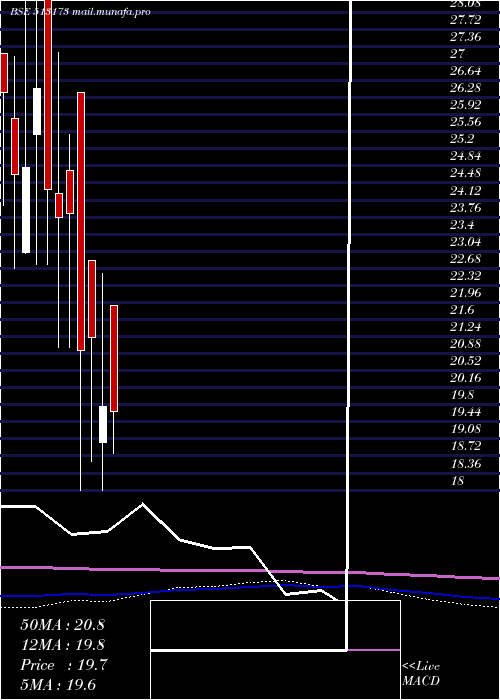Click the small white candlestick near 19.08

[103, 424]
